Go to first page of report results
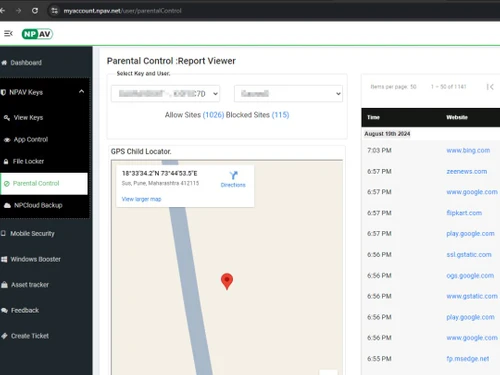Image resolution: width=500 pixels, height=375 pixels. click(490, 87)
